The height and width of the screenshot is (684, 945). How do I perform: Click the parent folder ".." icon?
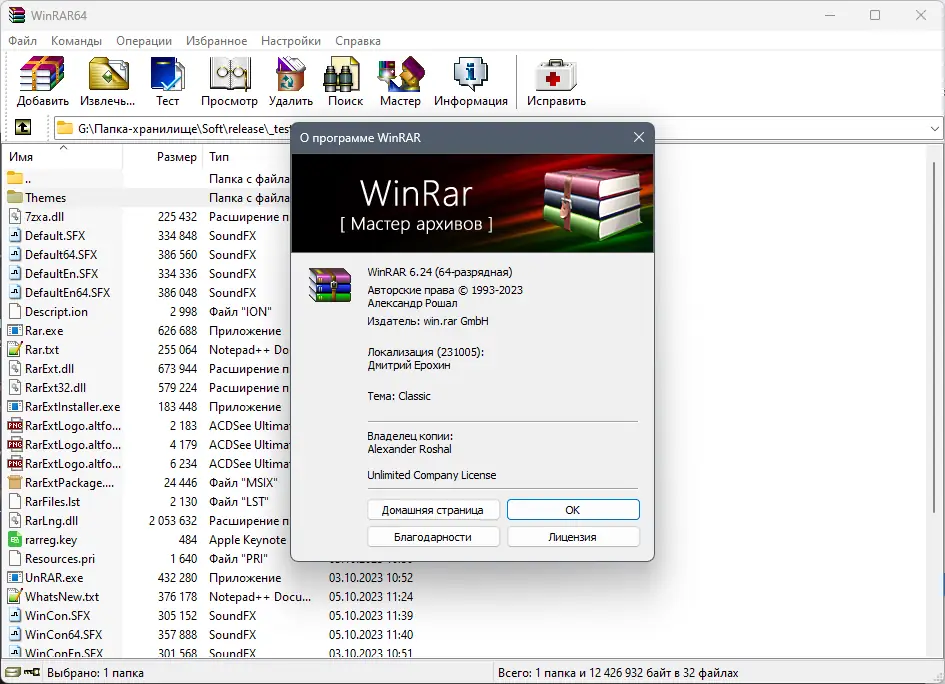(x=14, y=178)
